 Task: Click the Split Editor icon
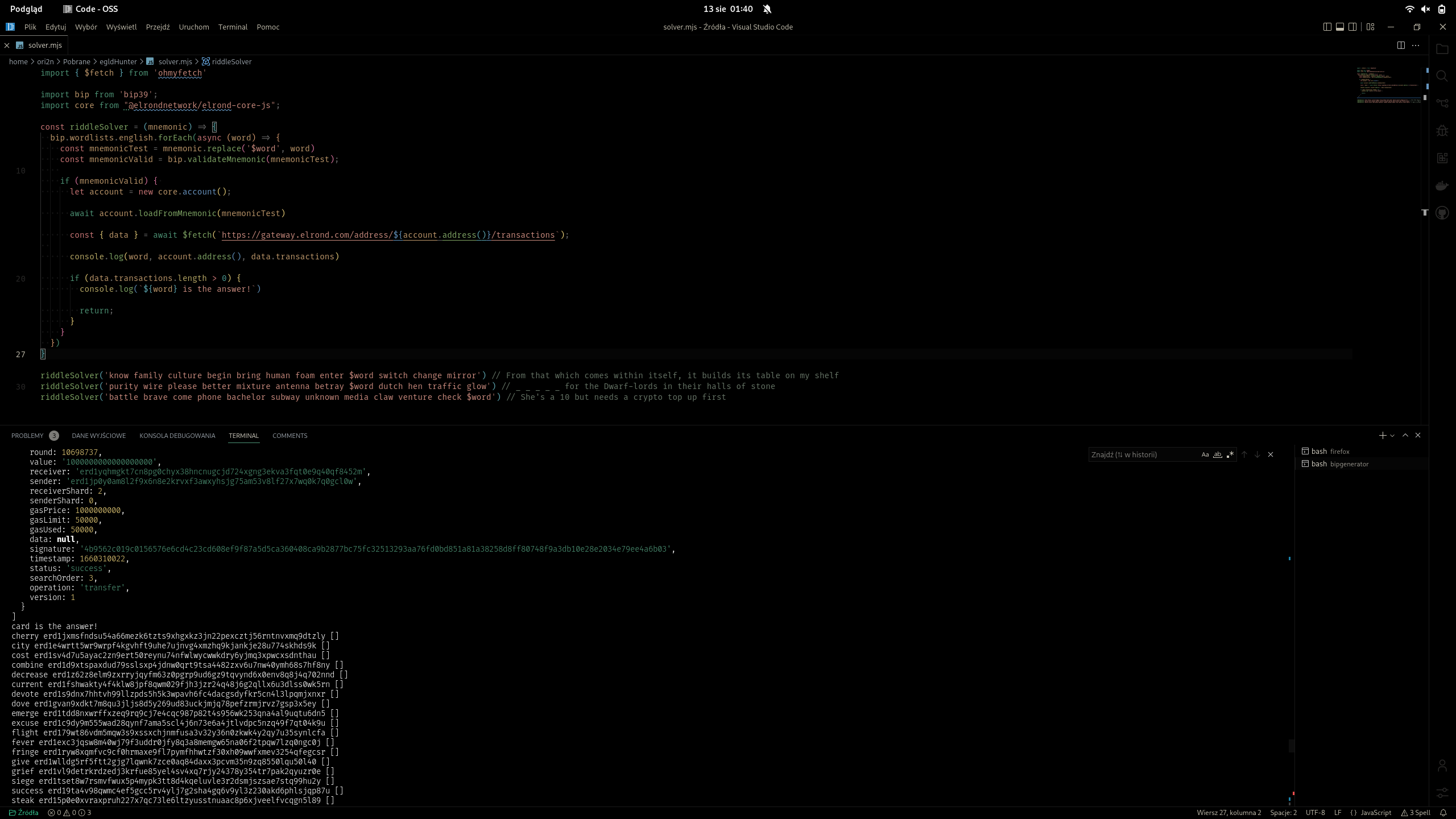pos(1401,45)
